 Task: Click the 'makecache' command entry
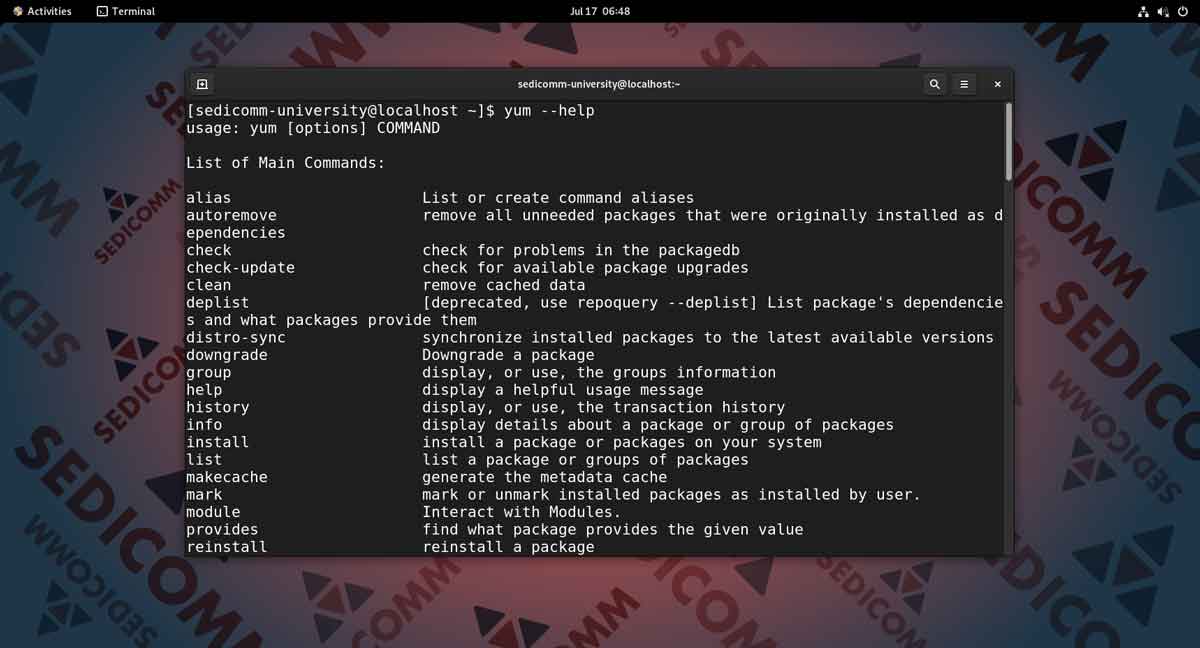point(226,477)
